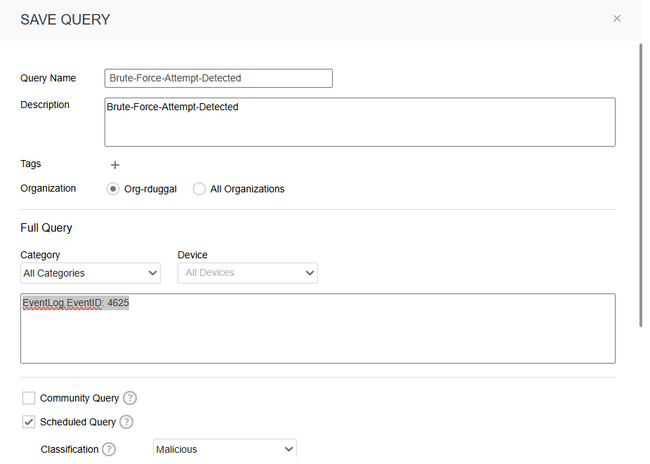
Task: Choose the All Organizations radio option
Action: point(200,189)
